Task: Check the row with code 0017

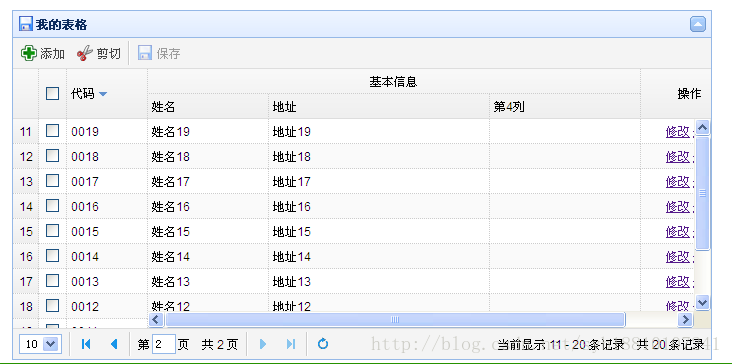Action: 52,180
